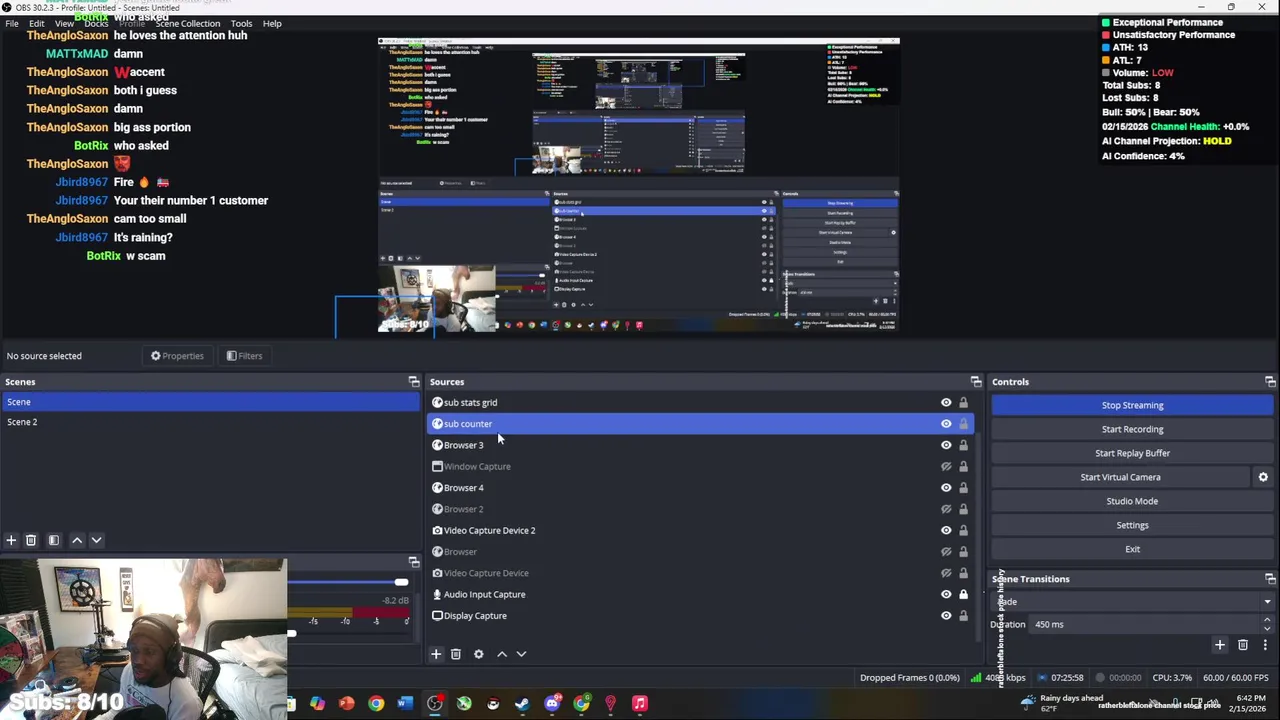Image resolution: width=1280 pixels, height=720 pixels.
Task: Click Start Replay Buffer button
Action: click(1133, 453)
